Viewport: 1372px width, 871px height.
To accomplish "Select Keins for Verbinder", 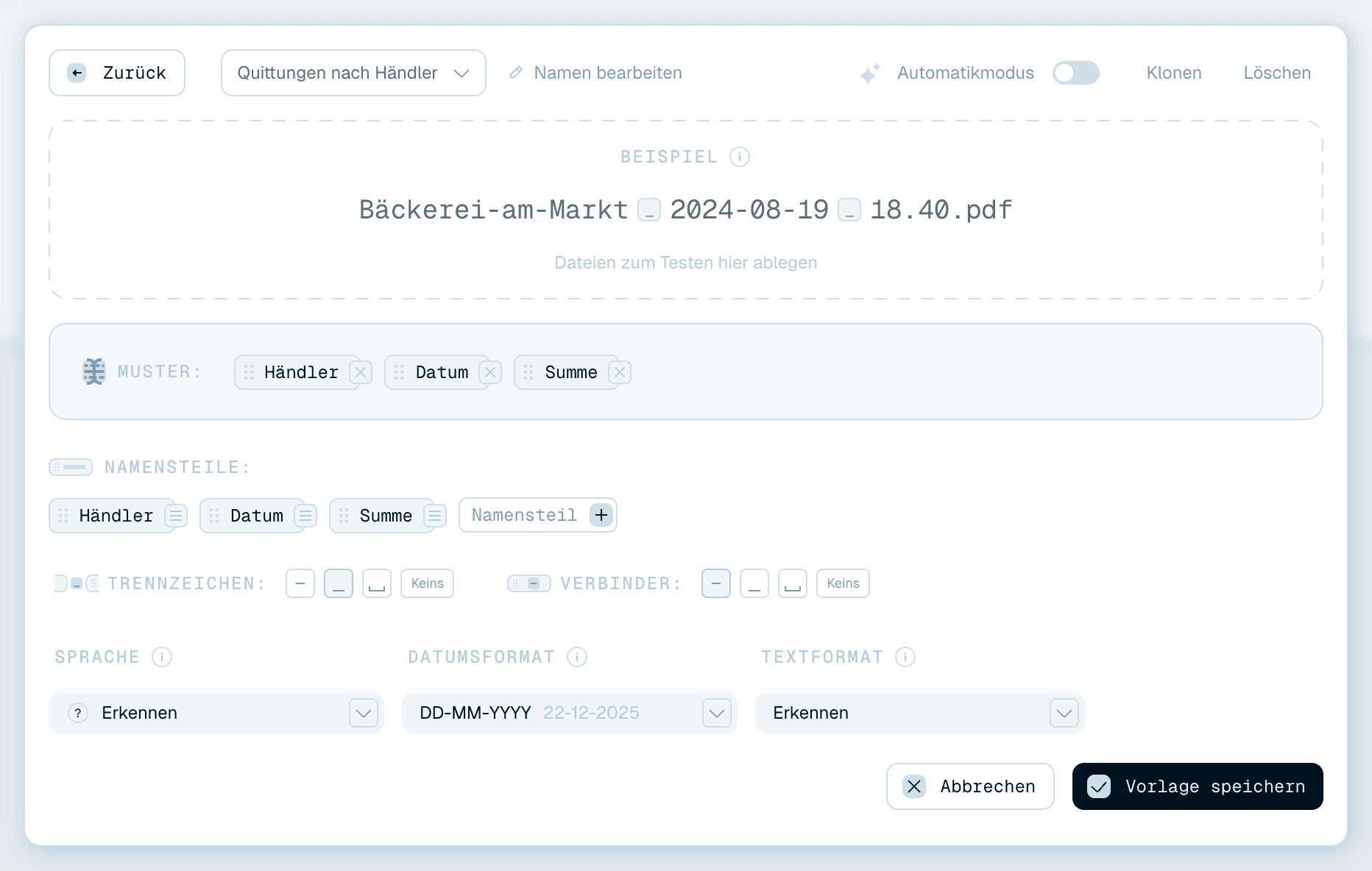I will tap(843, 583).
